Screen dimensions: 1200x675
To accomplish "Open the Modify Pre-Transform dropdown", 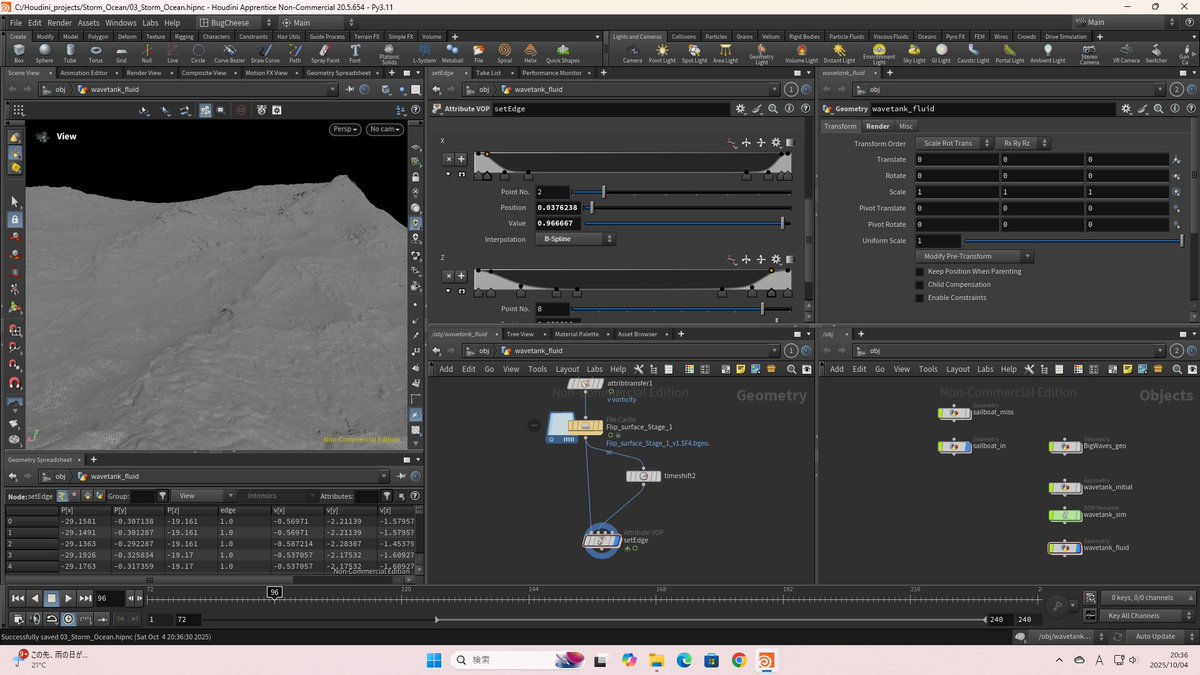I will point(975,257).
